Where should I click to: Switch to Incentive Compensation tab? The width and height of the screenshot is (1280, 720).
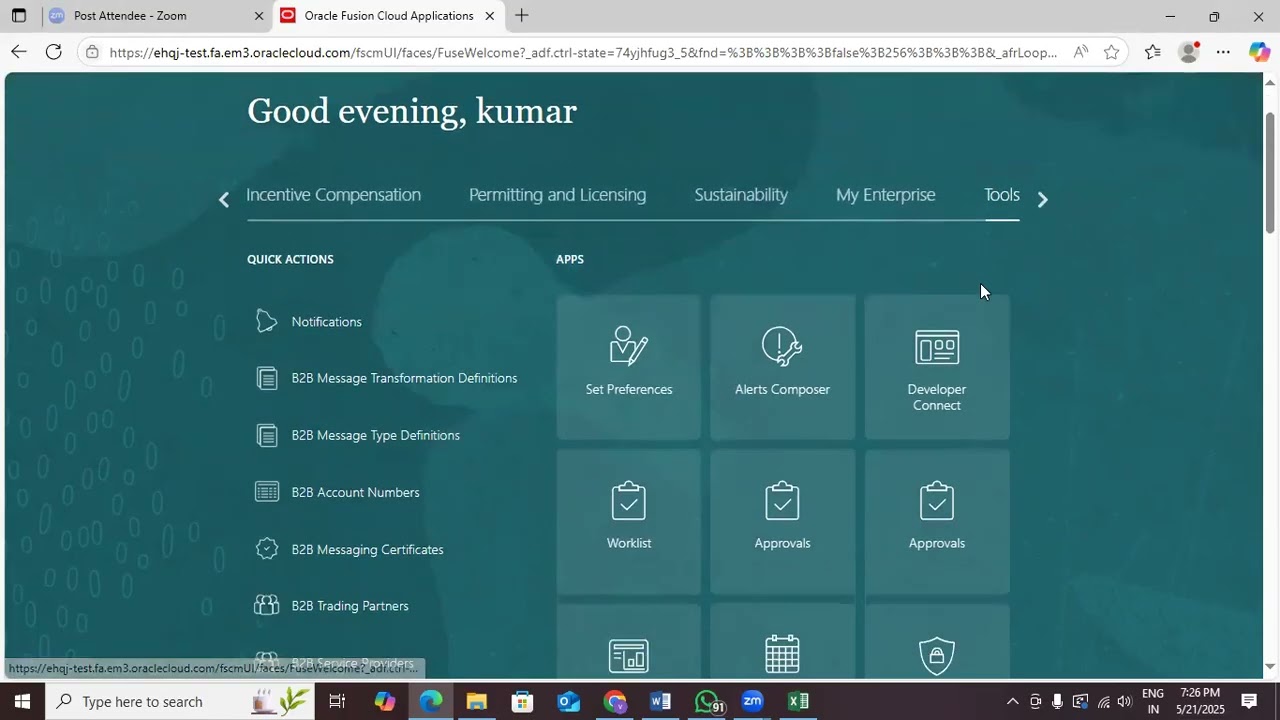333,195
